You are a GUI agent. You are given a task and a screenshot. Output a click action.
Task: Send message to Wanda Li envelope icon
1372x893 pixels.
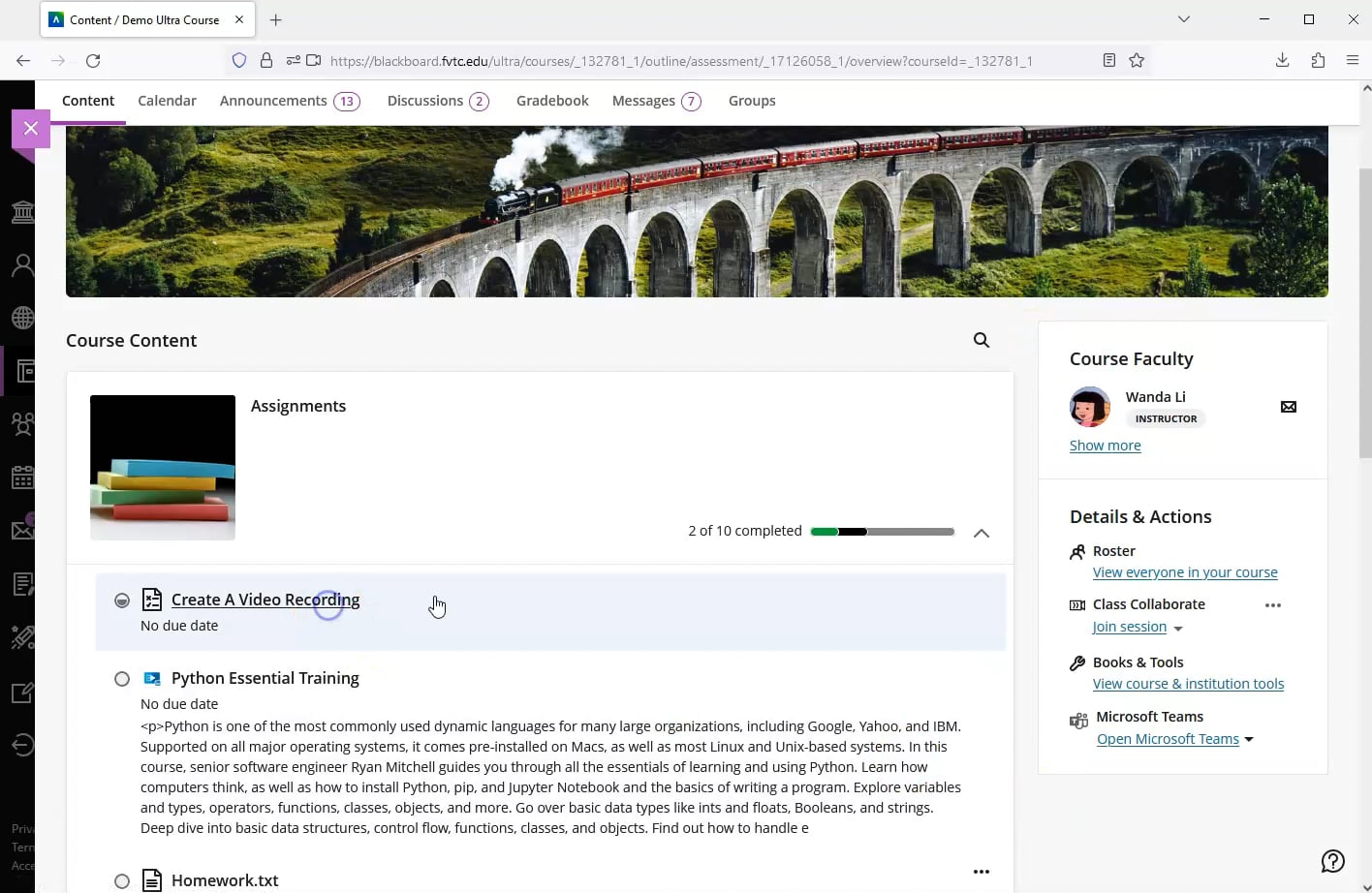pos(1289,407)
